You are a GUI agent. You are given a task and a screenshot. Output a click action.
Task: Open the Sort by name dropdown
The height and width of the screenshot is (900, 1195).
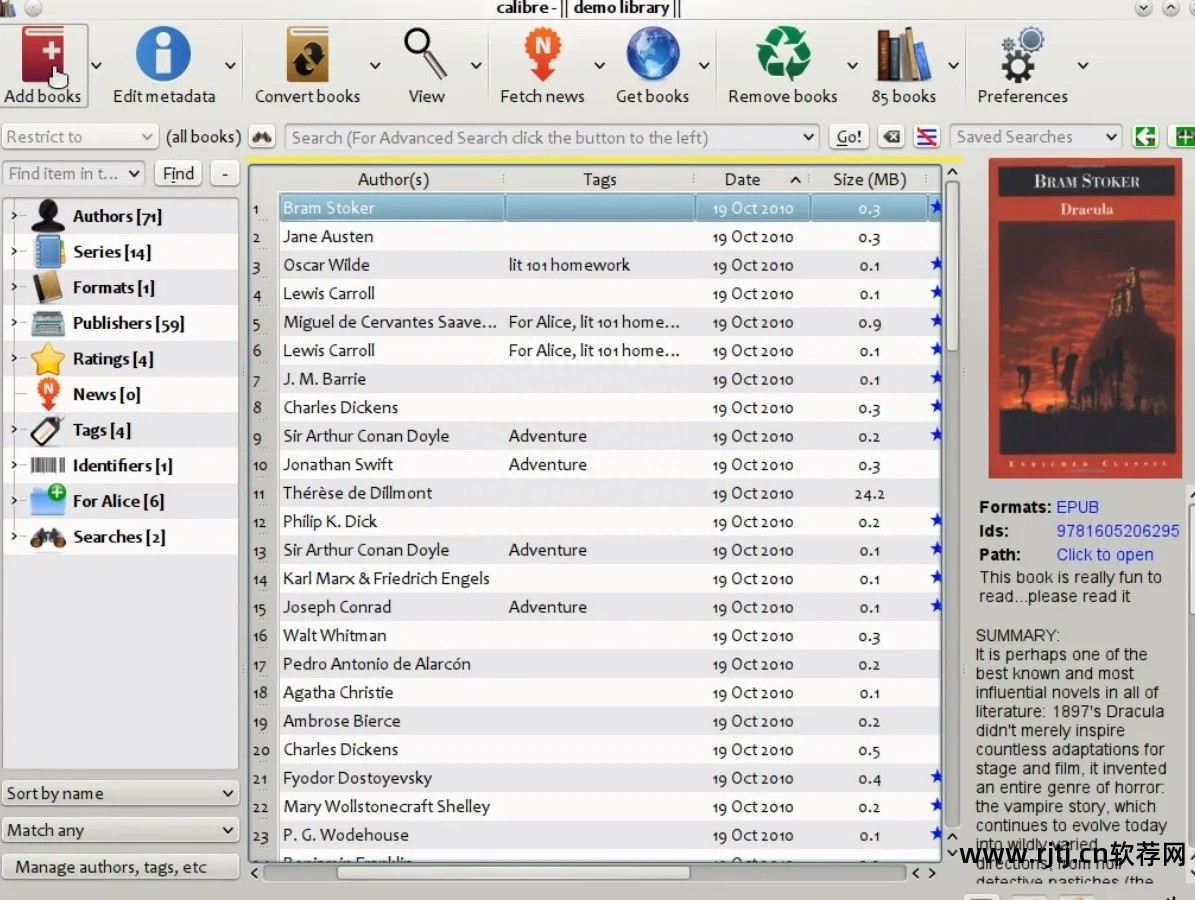point(120,793)
